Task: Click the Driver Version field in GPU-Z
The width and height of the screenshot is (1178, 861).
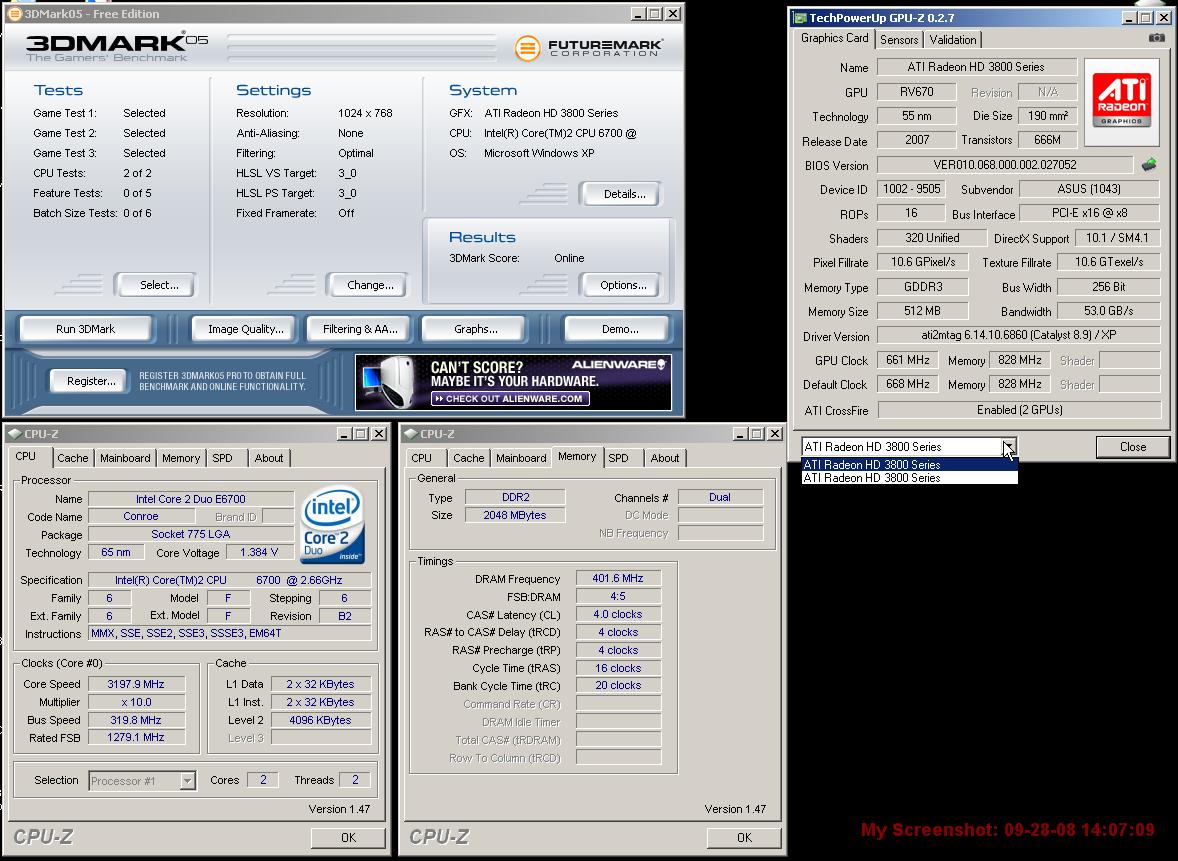Action: pyautogui.click(x=1019, y=335)
